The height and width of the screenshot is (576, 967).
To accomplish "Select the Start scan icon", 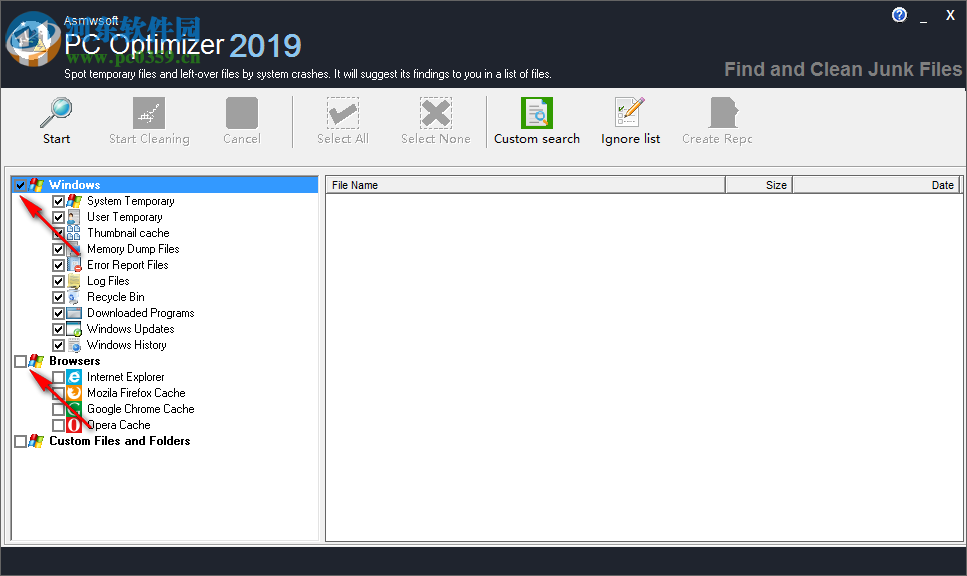I will (x=56, y=113).
